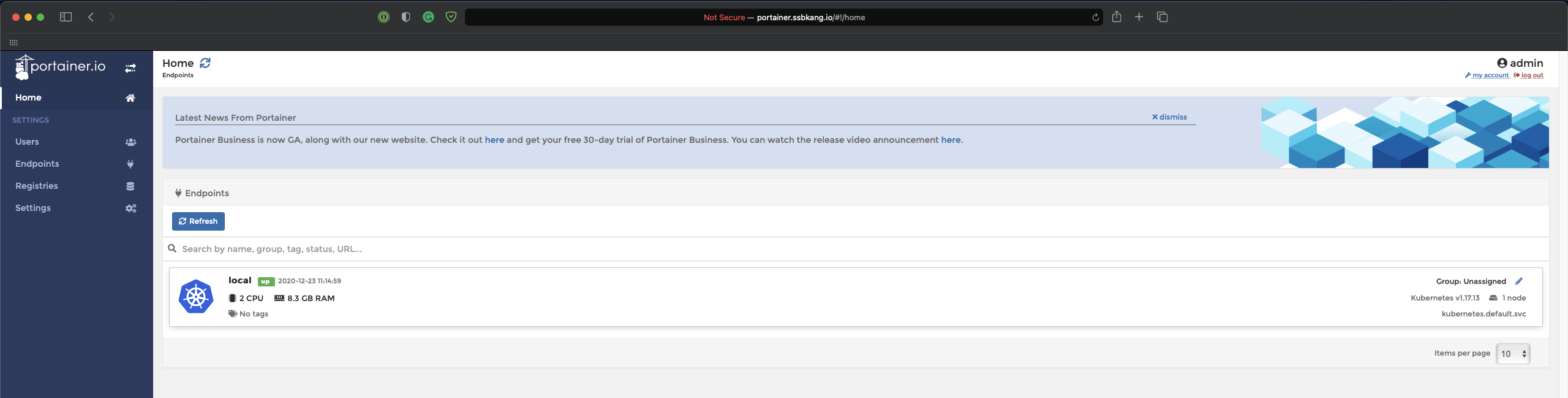Screen dimensions: 1568x398
Task: Expand the Items per page dropdown
Action: click(x=1513, y=354)
